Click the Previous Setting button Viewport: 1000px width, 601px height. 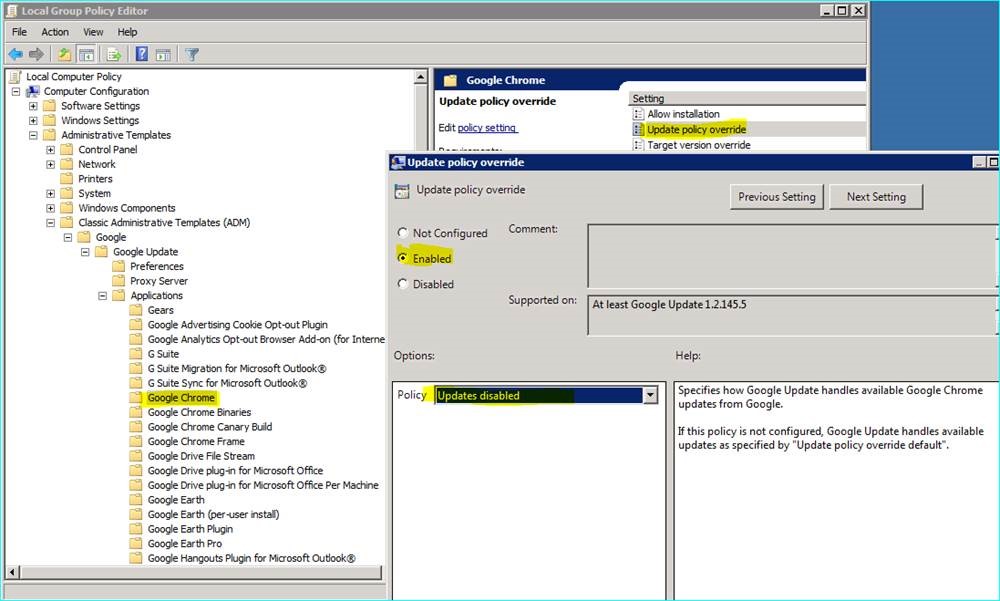[777, 197]
